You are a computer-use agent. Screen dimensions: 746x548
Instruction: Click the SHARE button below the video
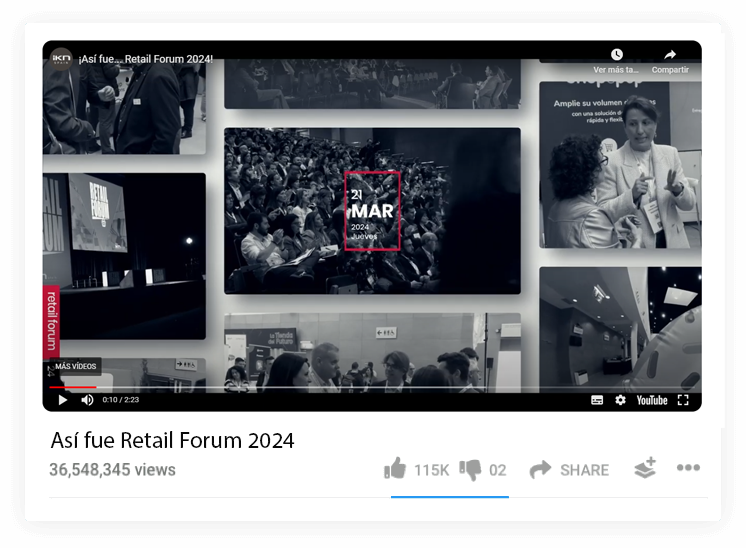click(x=569, y=470)
